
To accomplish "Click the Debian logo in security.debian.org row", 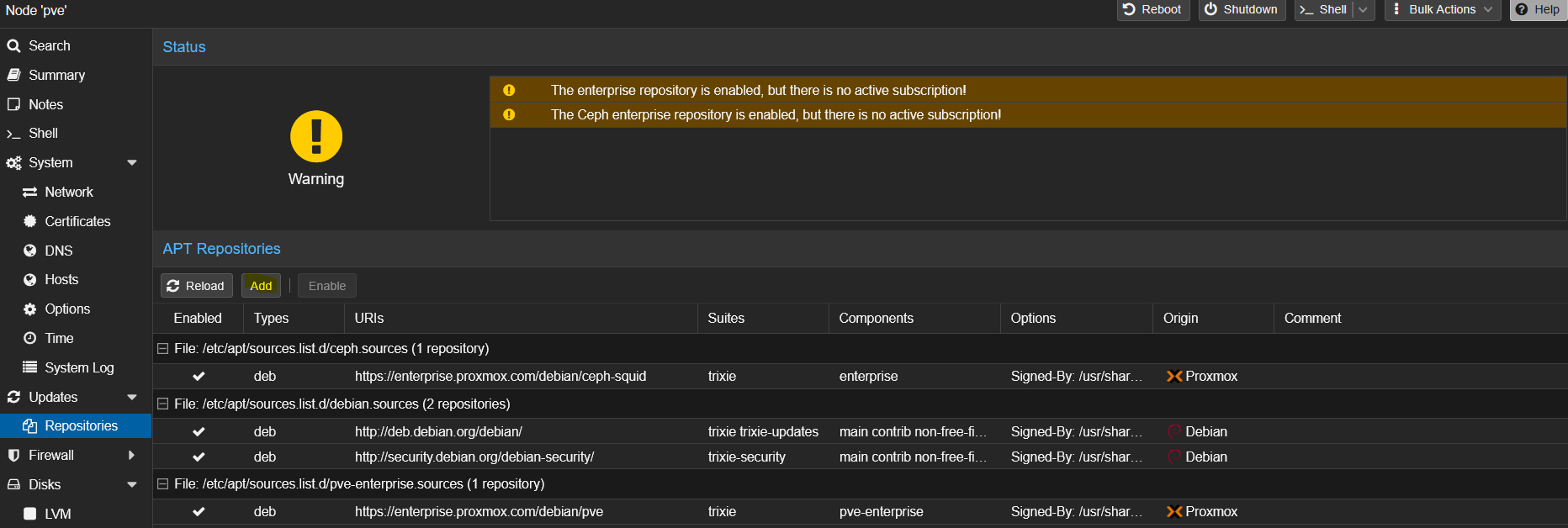I will [x=1174, y=457].
